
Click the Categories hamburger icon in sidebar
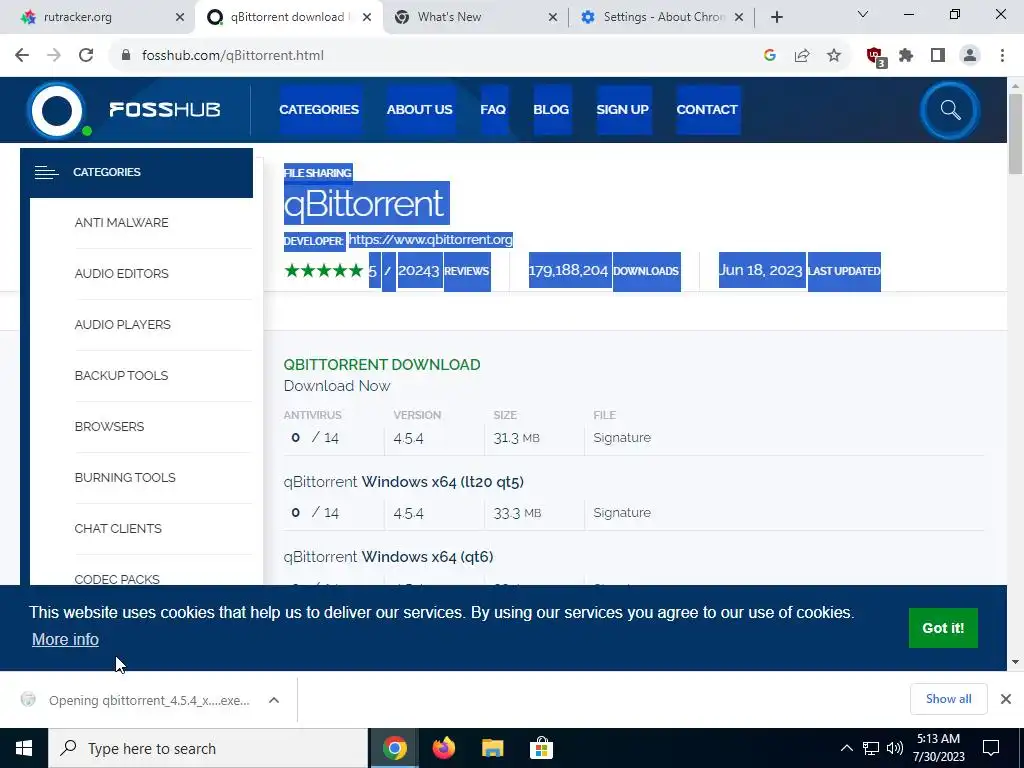[46, 172]
